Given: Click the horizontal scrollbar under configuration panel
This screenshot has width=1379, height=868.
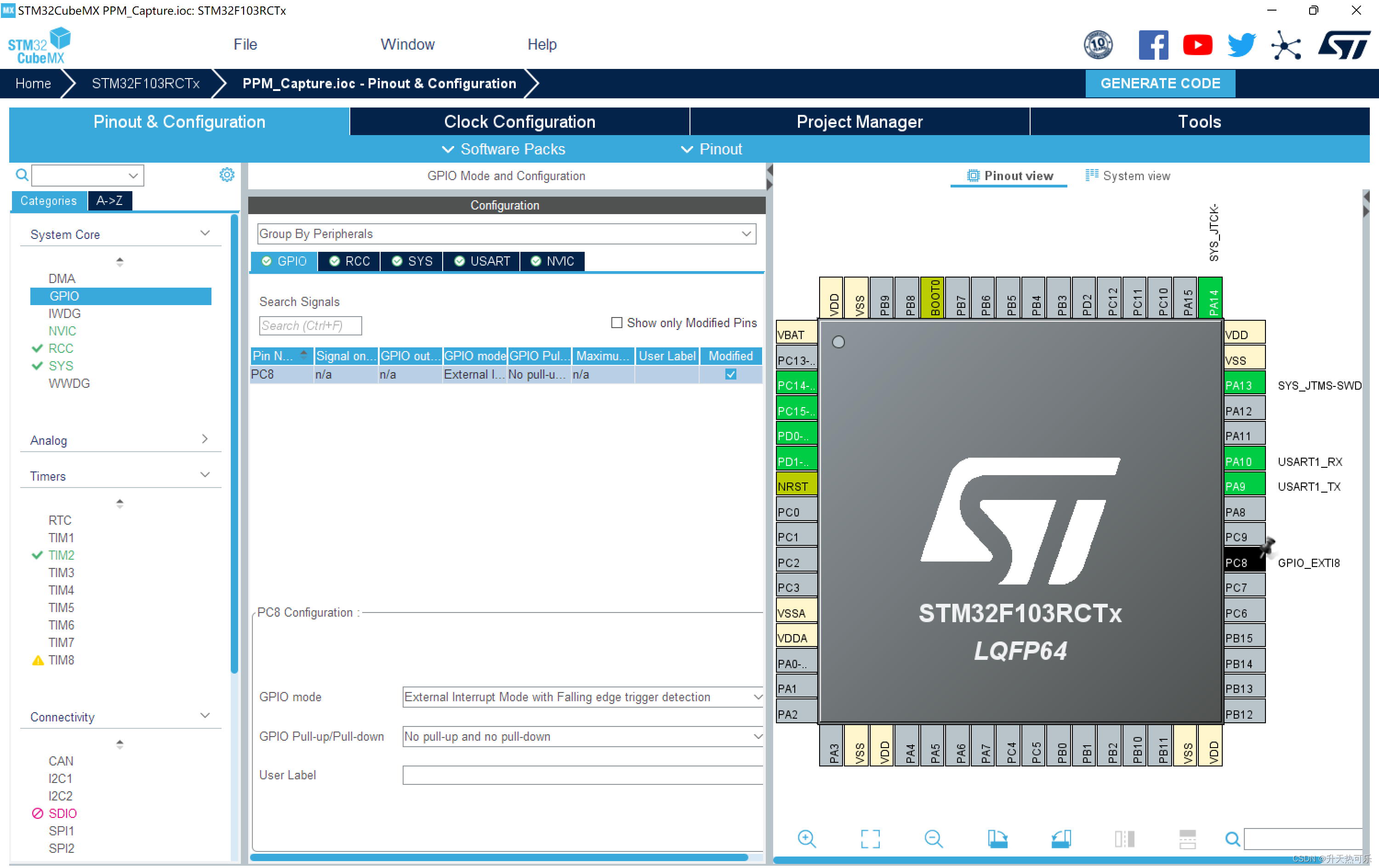Looking at the screenshot, I should [498, 857].
